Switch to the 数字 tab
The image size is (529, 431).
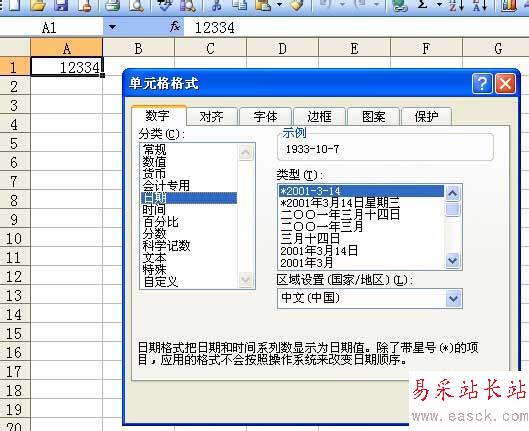click(x=158, y=116)
